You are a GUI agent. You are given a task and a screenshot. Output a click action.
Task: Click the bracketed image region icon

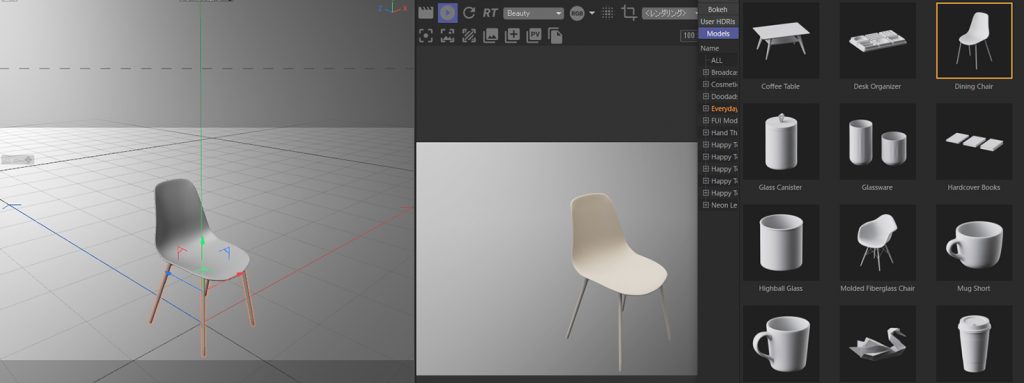(x=447, y=36)
